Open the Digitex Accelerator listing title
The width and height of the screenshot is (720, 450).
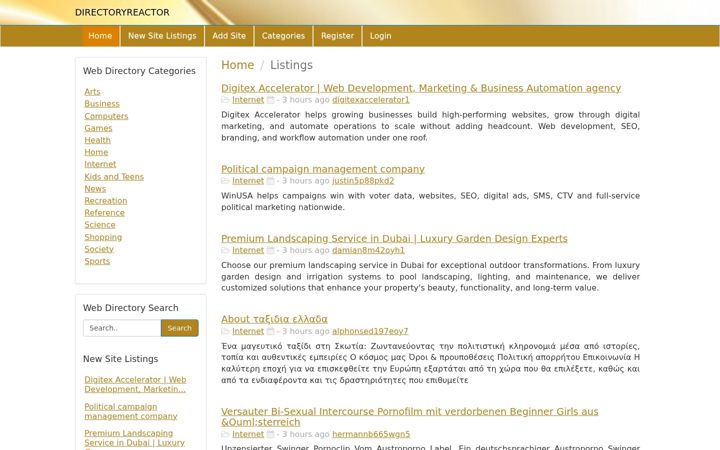[x=421, y=88]
